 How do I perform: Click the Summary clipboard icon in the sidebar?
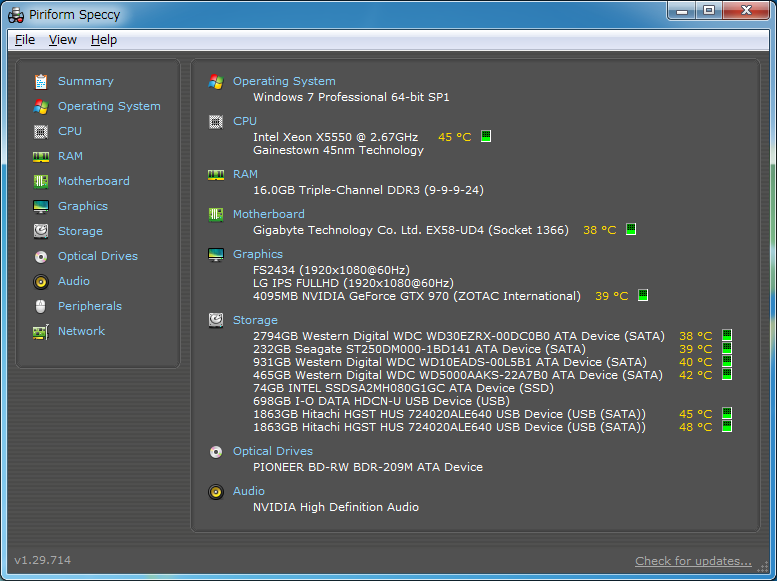[x=41, y=81]
